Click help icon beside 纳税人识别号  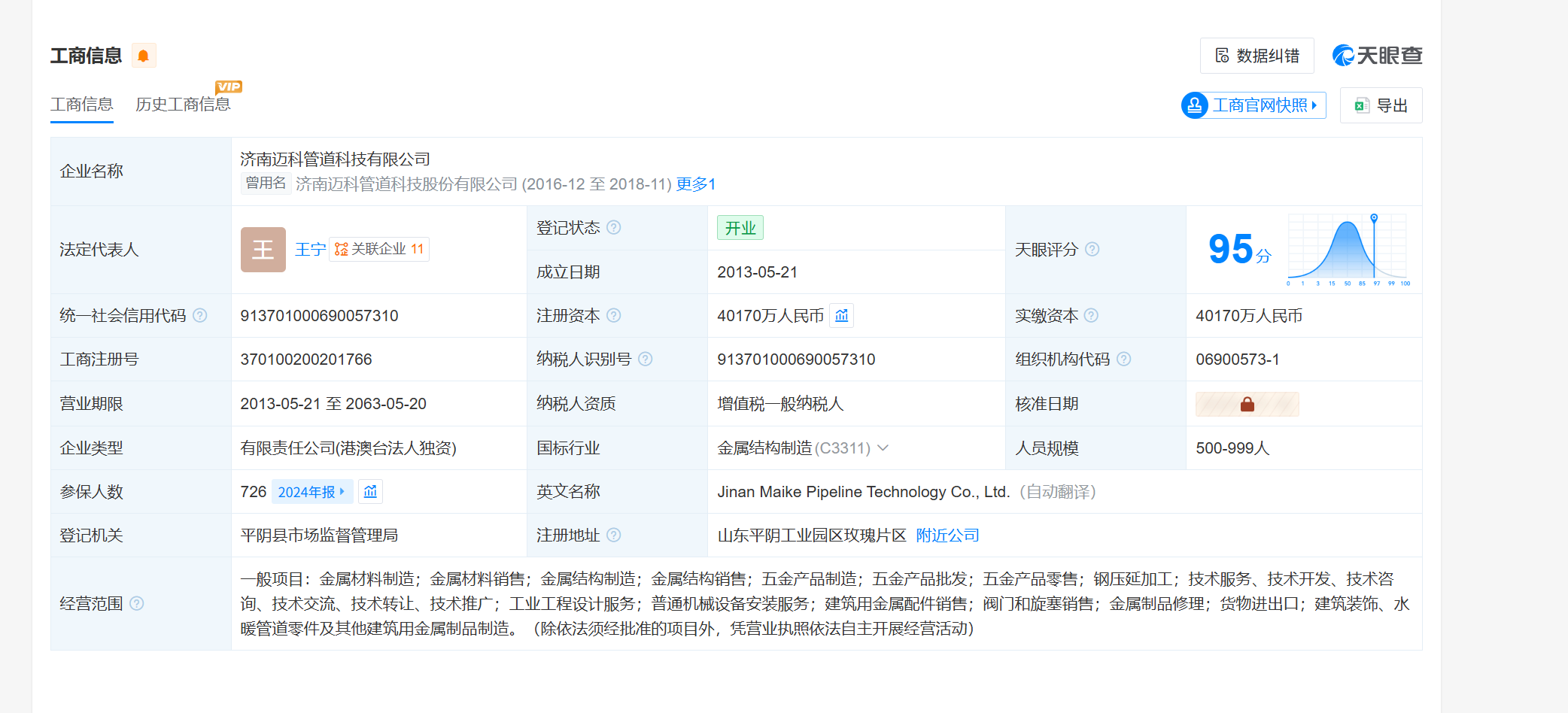click(x=646, y=359)
